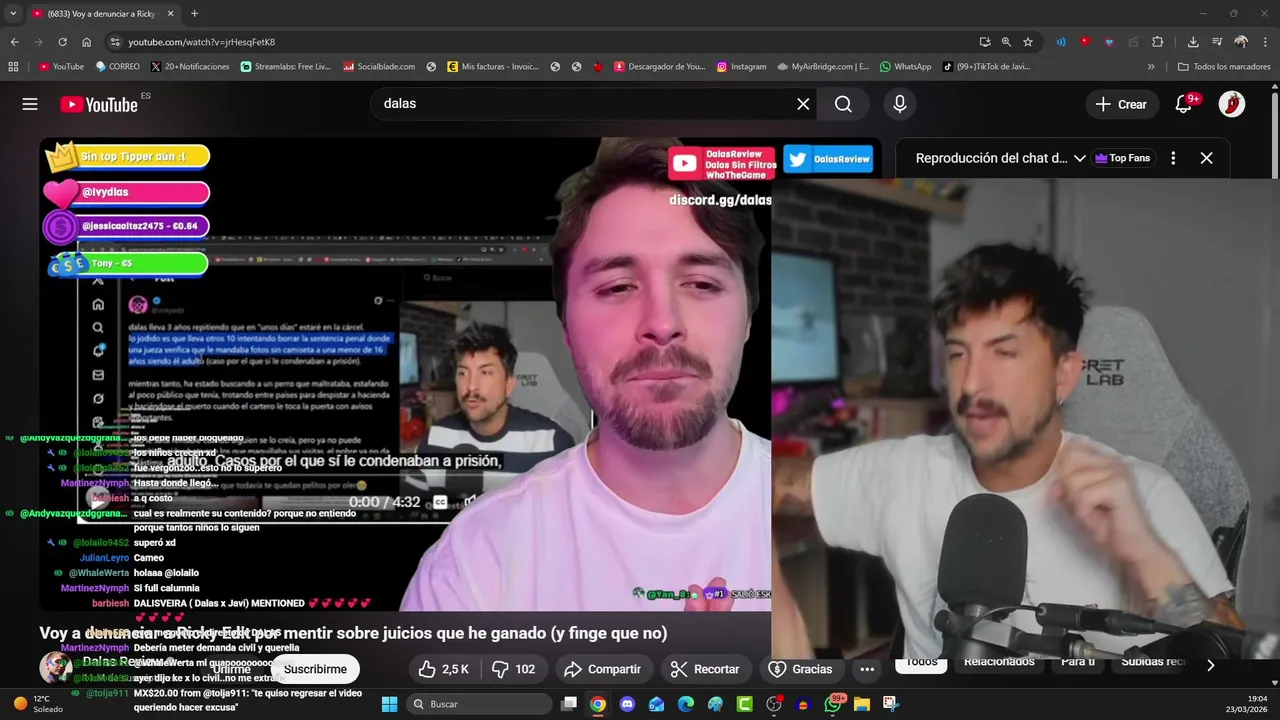Open the WhatsApp bookmark

[x=905, y=67]
